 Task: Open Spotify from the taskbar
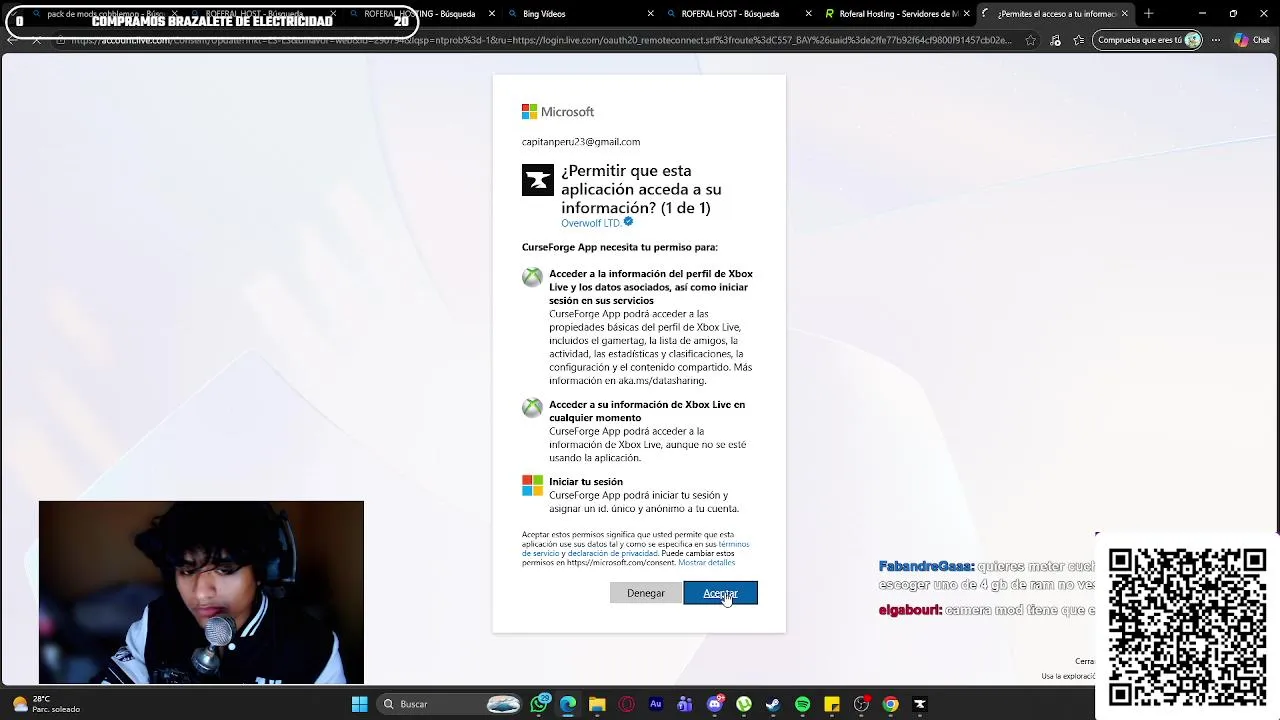[802, 704]
